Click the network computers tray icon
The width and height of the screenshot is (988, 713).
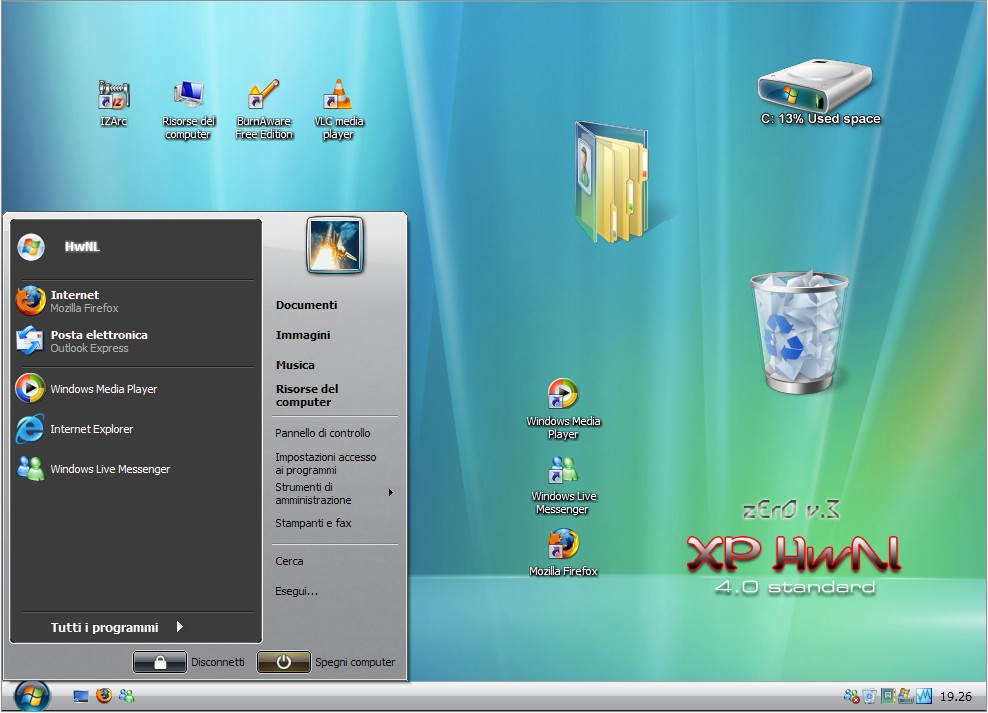[x=905, y=696]
